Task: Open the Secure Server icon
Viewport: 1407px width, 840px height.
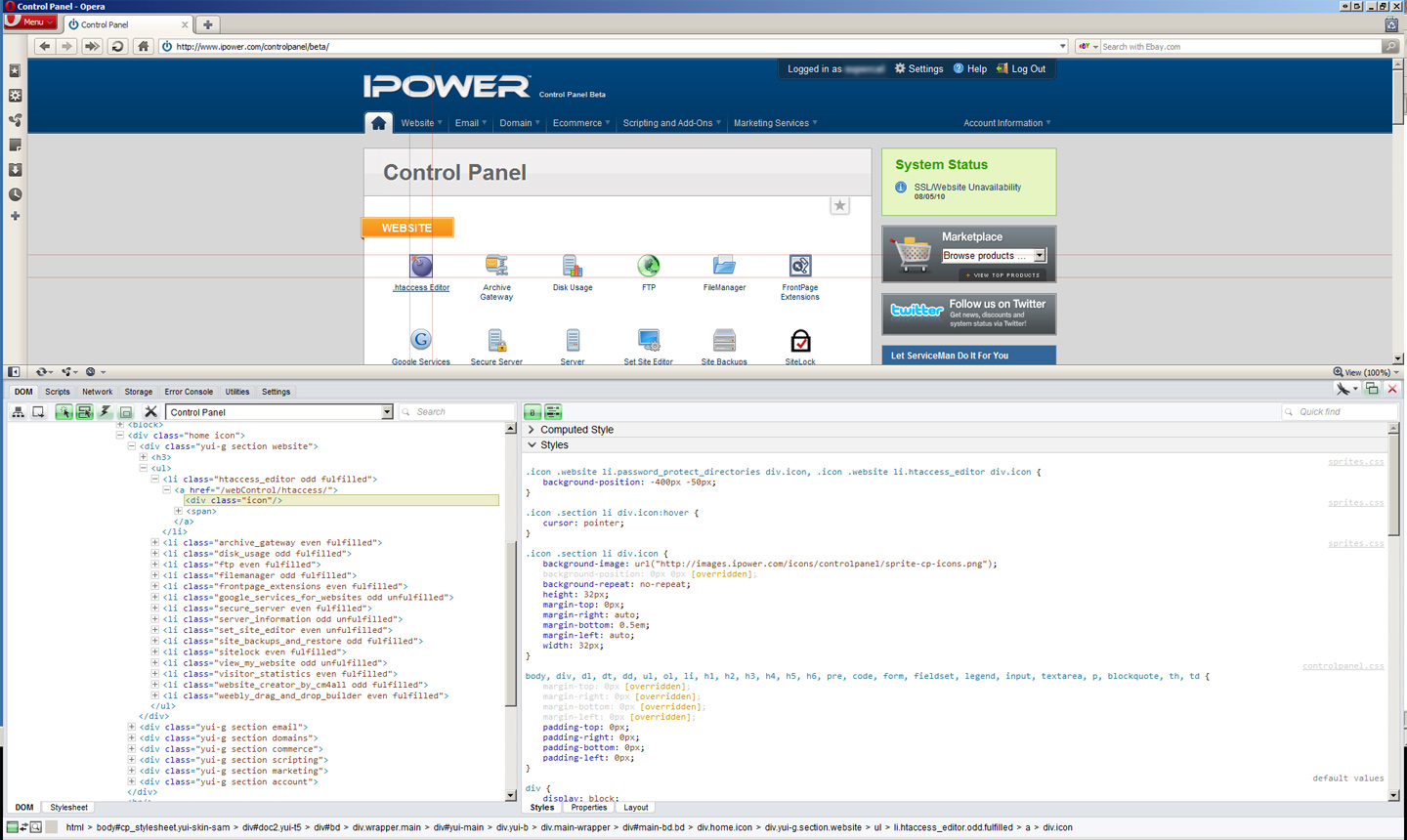Action: tap(496, 340)
